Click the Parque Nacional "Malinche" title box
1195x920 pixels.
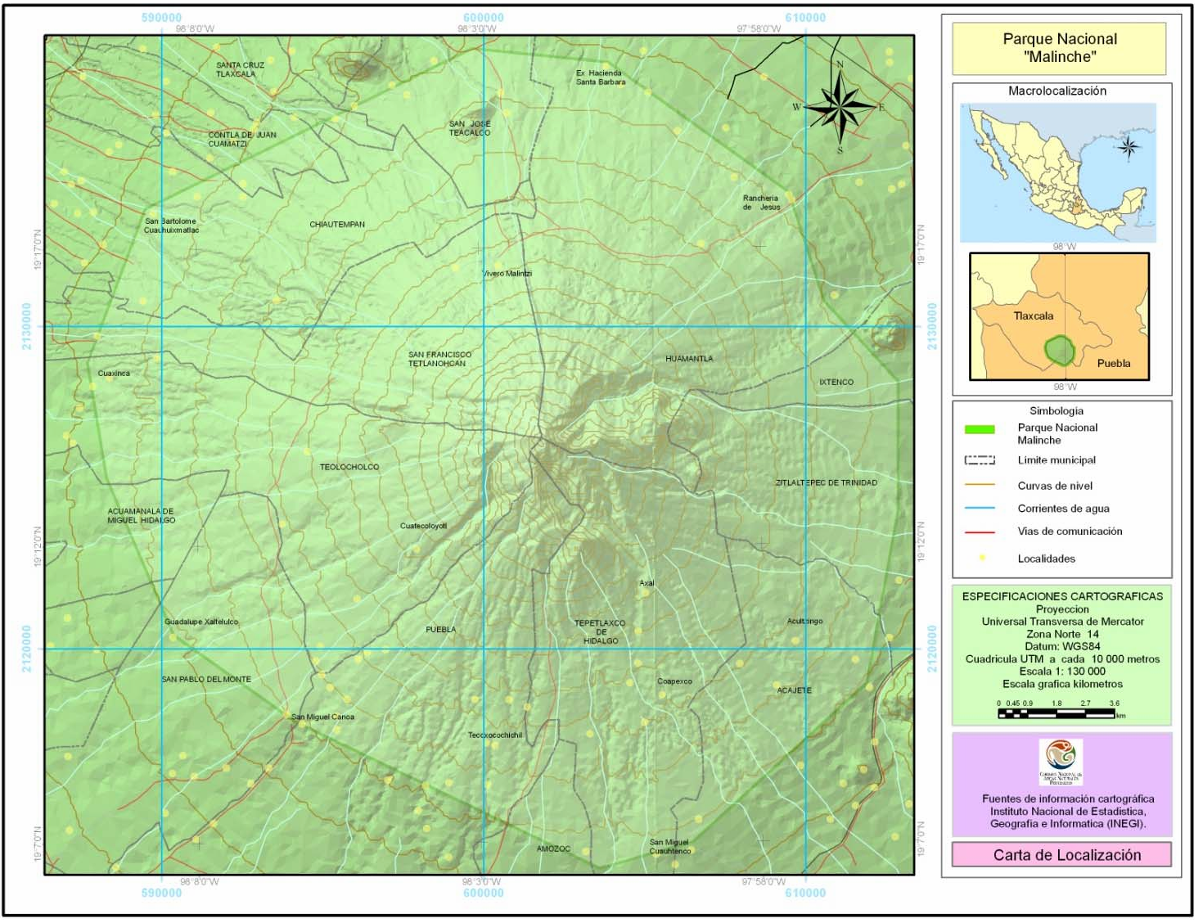(x=1060, y=48)
